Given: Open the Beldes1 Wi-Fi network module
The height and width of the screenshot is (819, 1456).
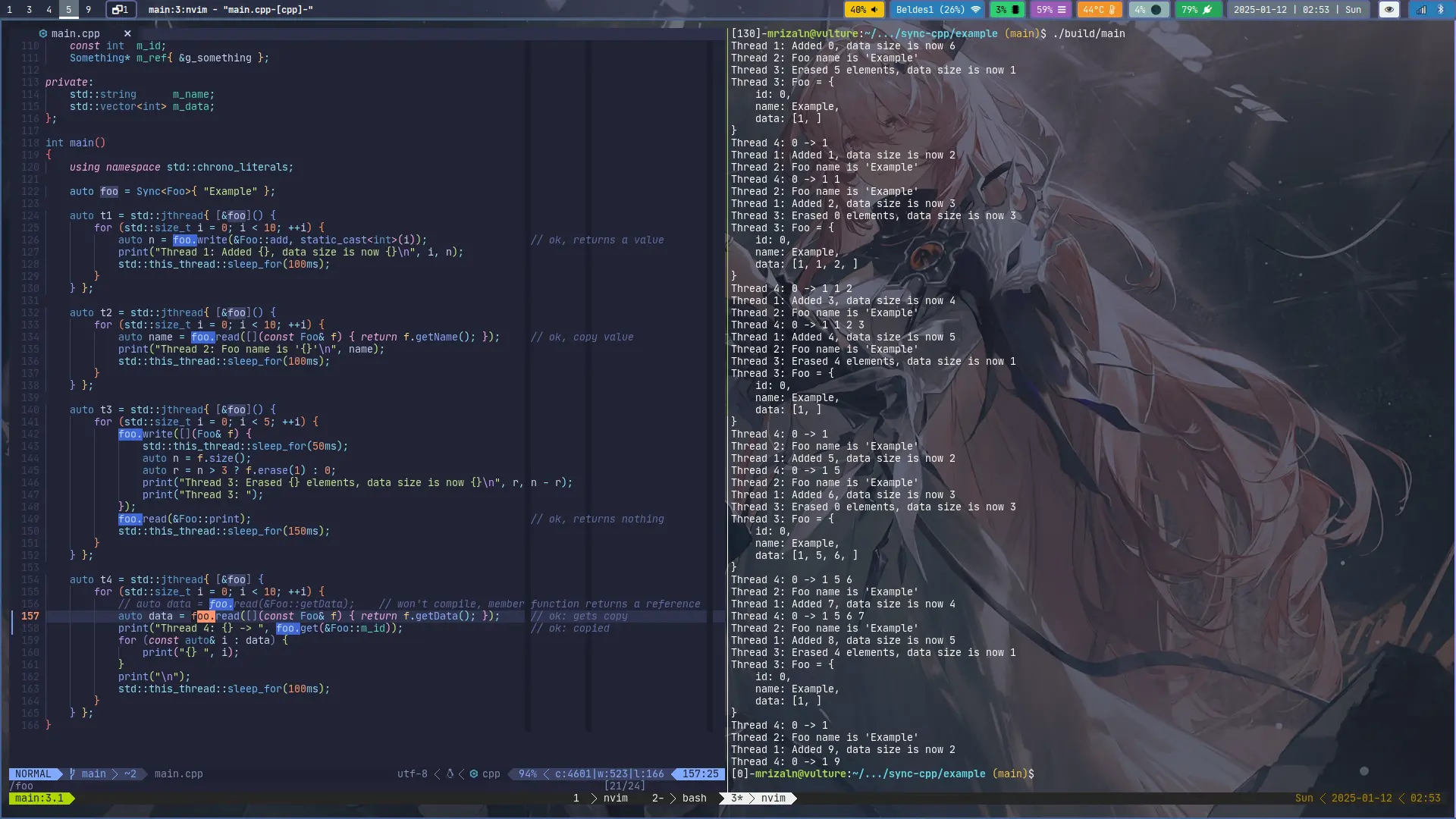Looking at the screenshot, I should tap(937, 10).
